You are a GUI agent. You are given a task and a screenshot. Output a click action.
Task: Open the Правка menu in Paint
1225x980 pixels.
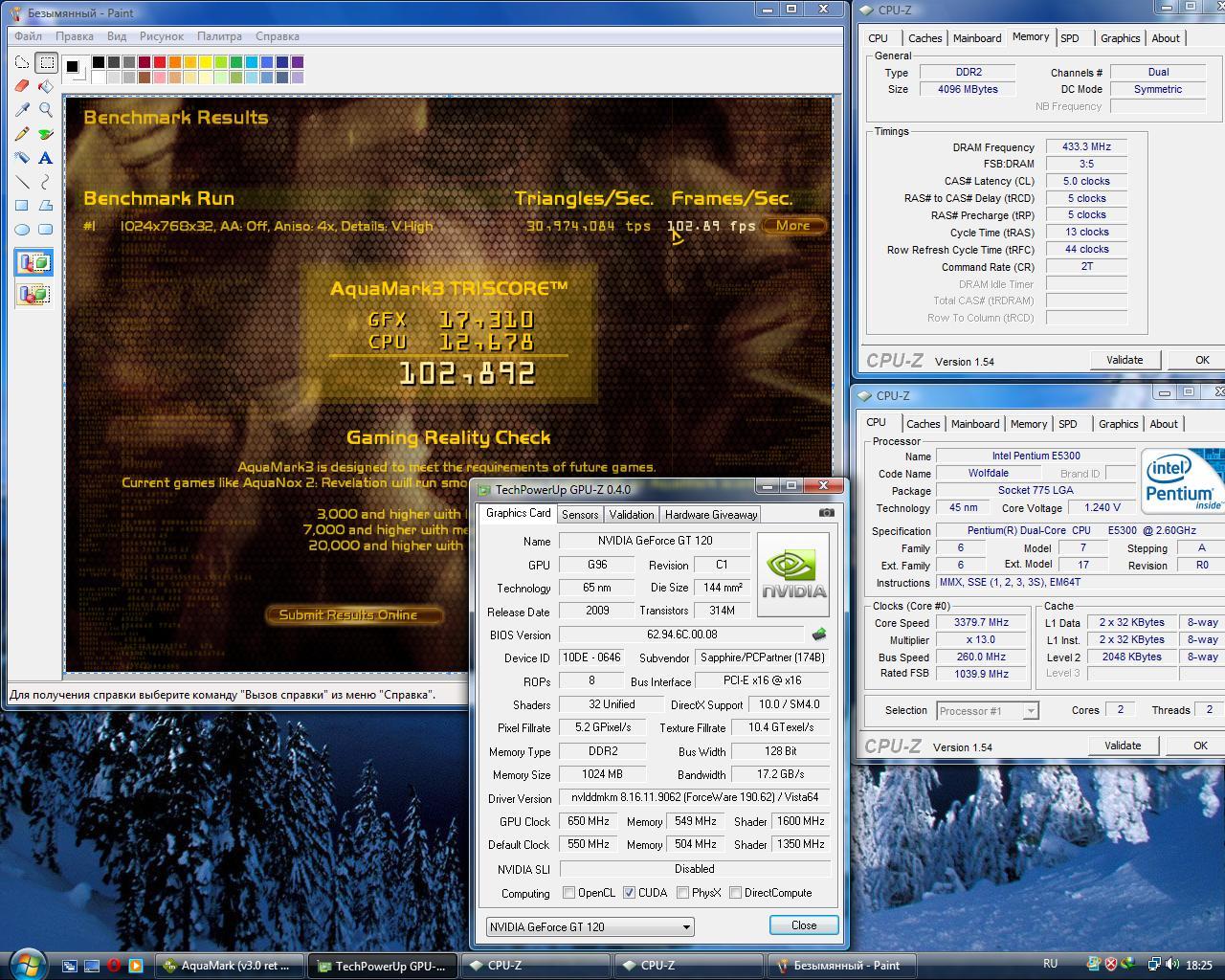pos(74,36)
